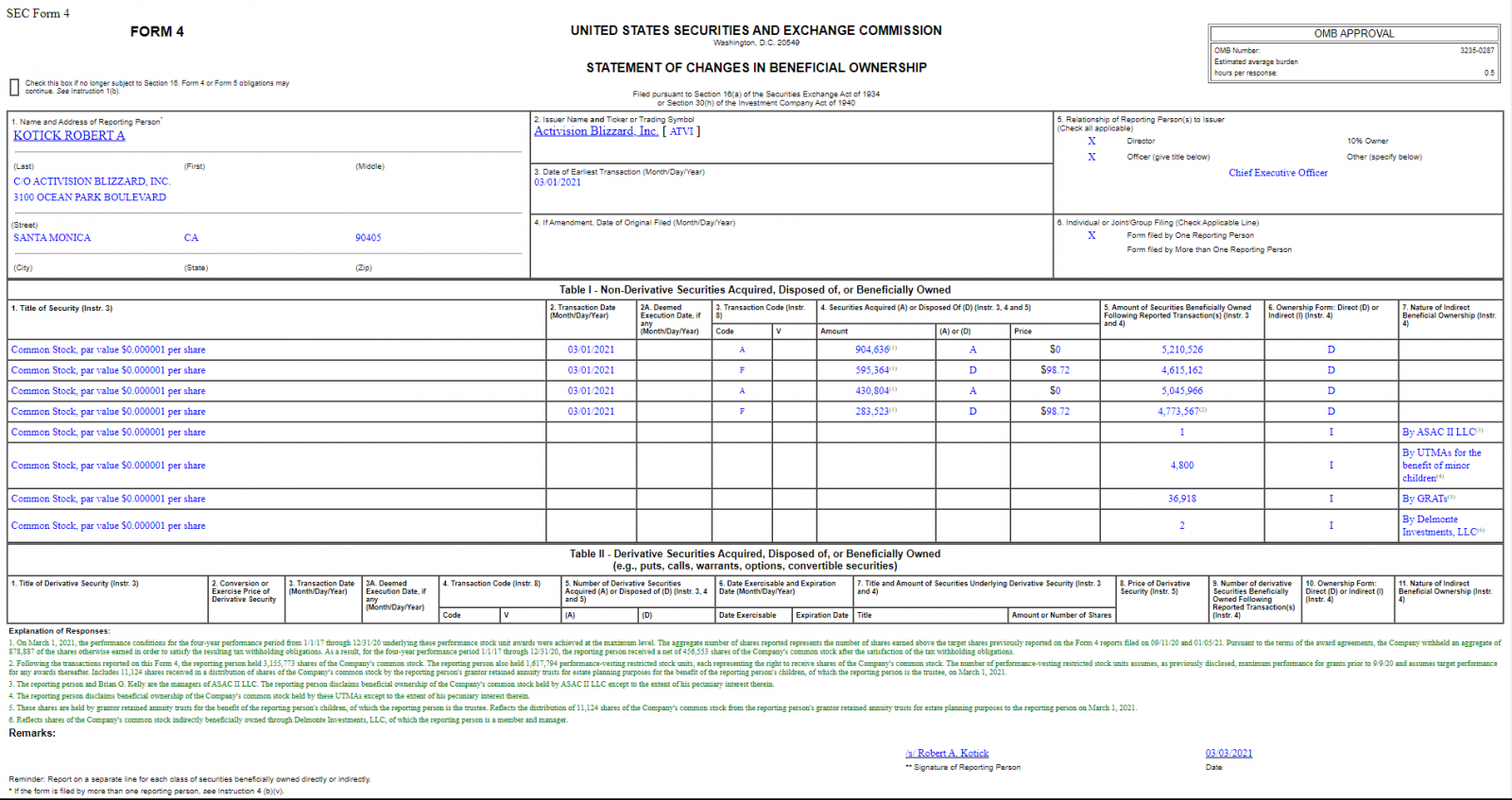
Task: Click the 03/01/2021 earliest transaction date field
Action: pyautogui.click(x=558, y=183)
